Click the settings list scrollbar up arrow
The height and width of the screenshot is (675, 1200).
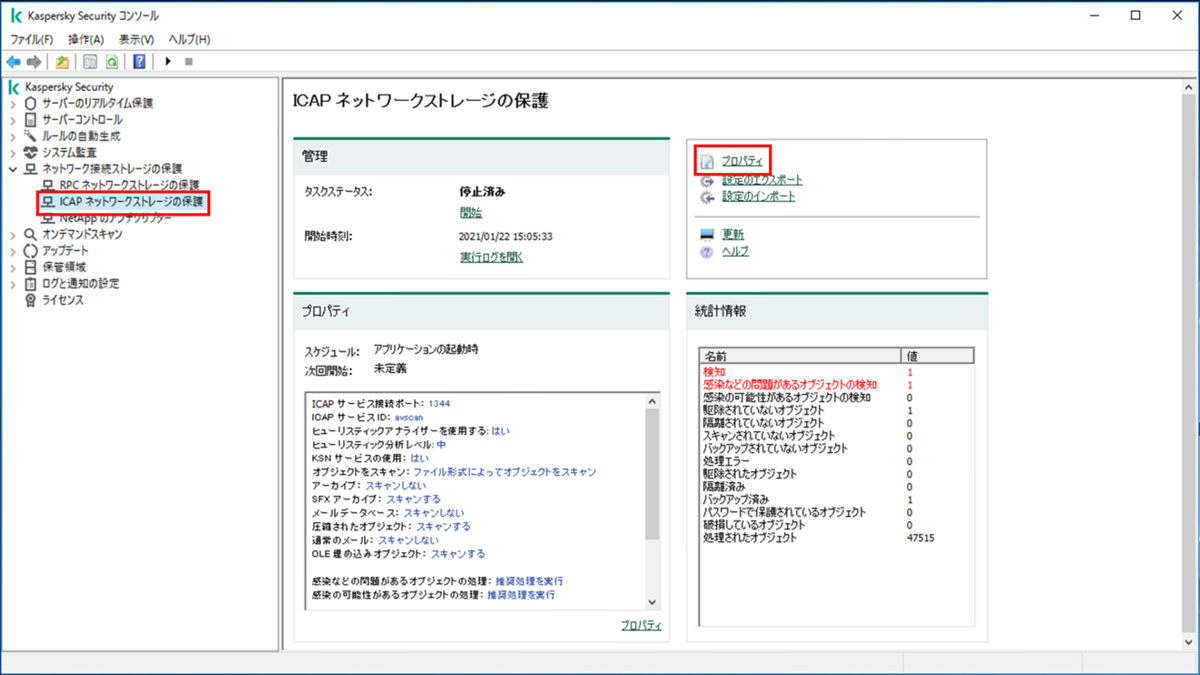click(x=652, y=402)
